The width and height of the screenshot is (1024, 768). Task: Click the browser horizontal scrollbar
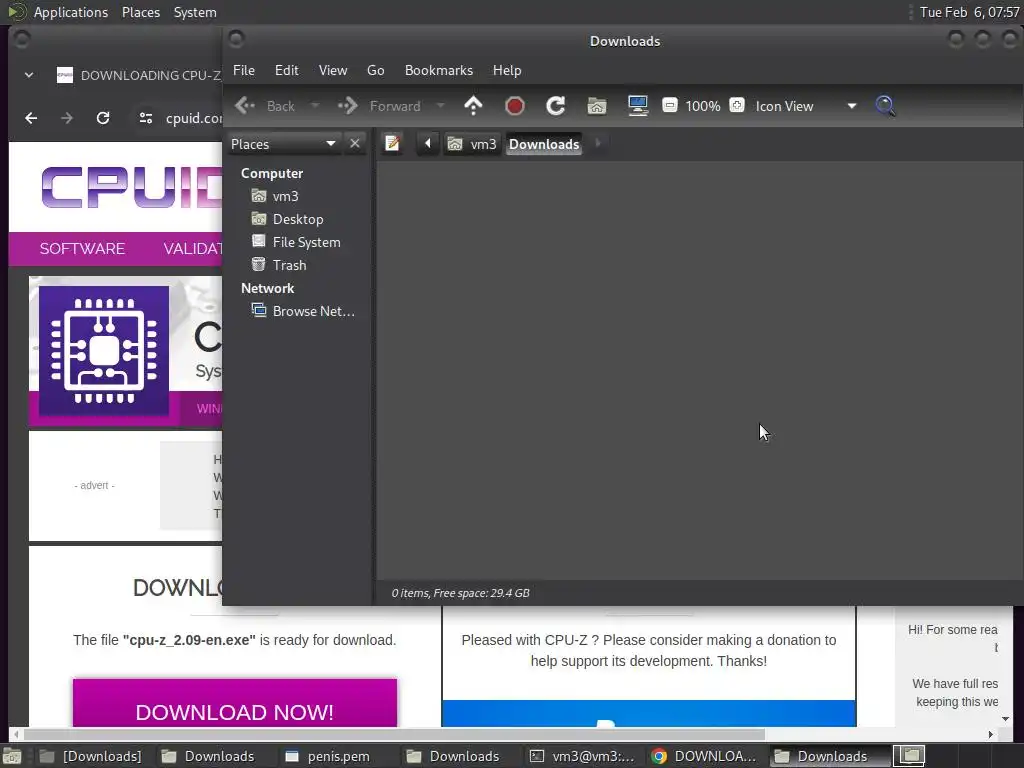pyautogui.click(x=394, y=734)
